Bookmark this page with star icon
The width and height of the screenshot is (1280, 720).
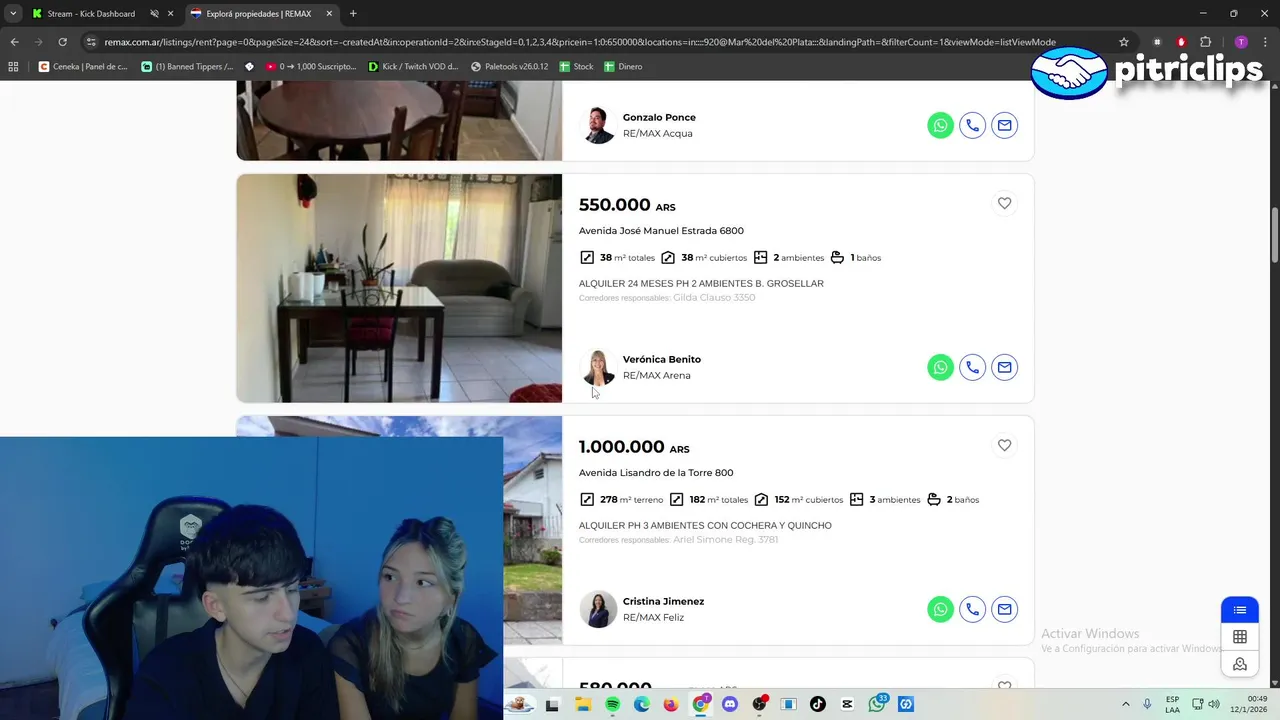pos(1124,42)
